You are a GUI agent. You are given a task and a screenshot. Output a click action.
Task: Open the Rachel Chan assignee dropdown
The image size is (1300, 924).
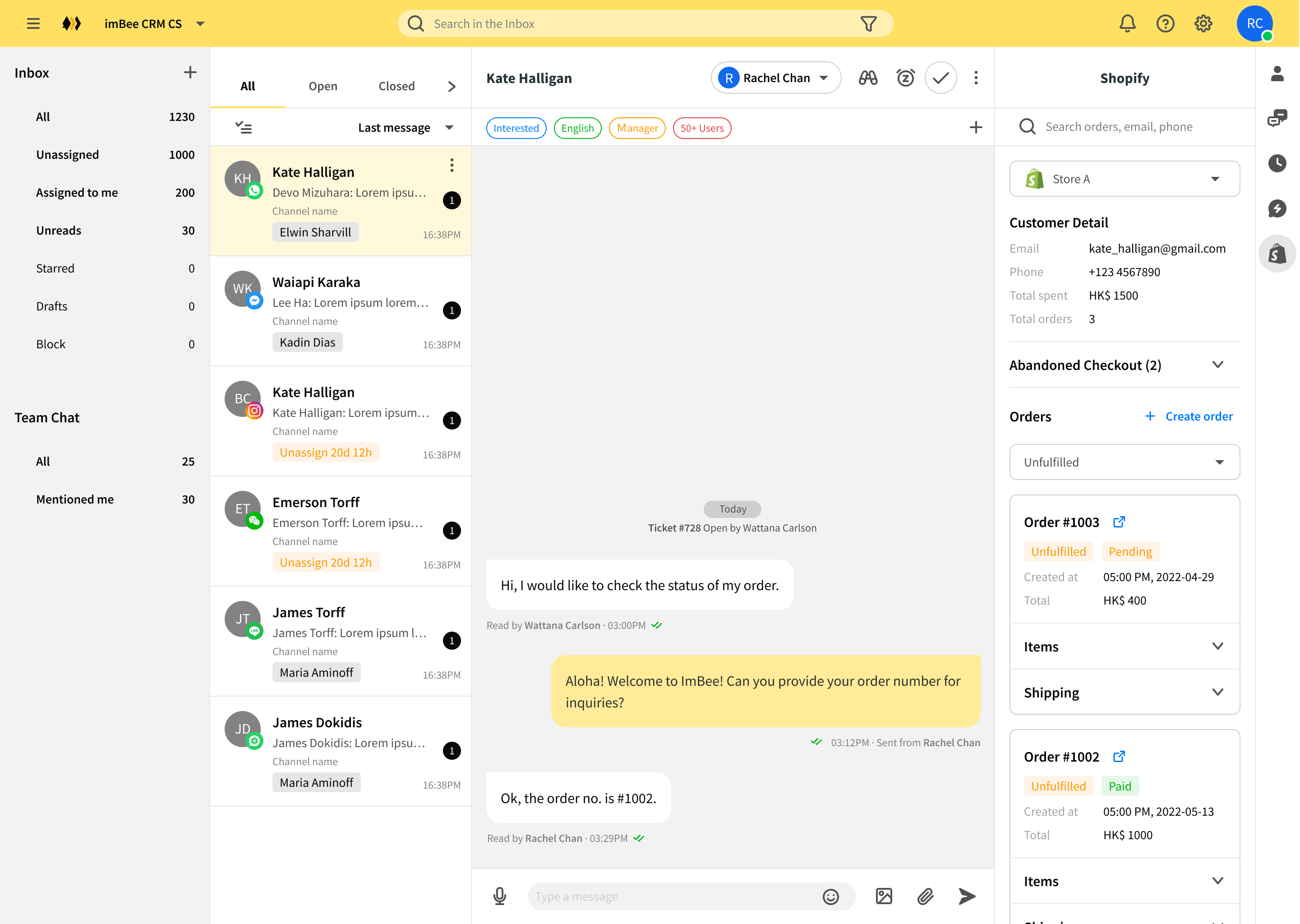(775, 78)
